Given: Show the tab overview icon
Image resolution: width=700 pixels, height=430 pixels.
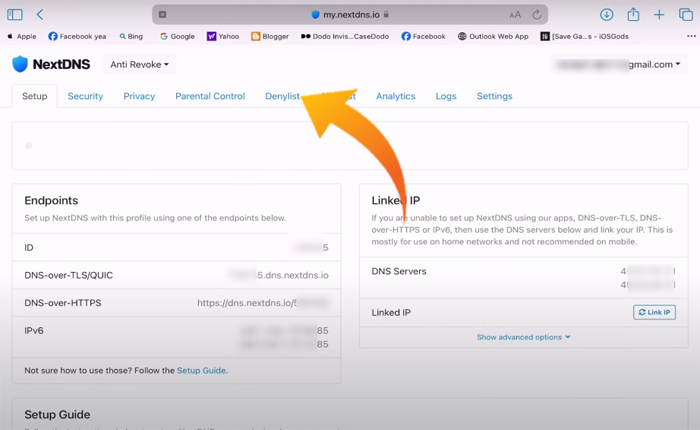Looking at the screenshot, I should click(x=686, y=15).
